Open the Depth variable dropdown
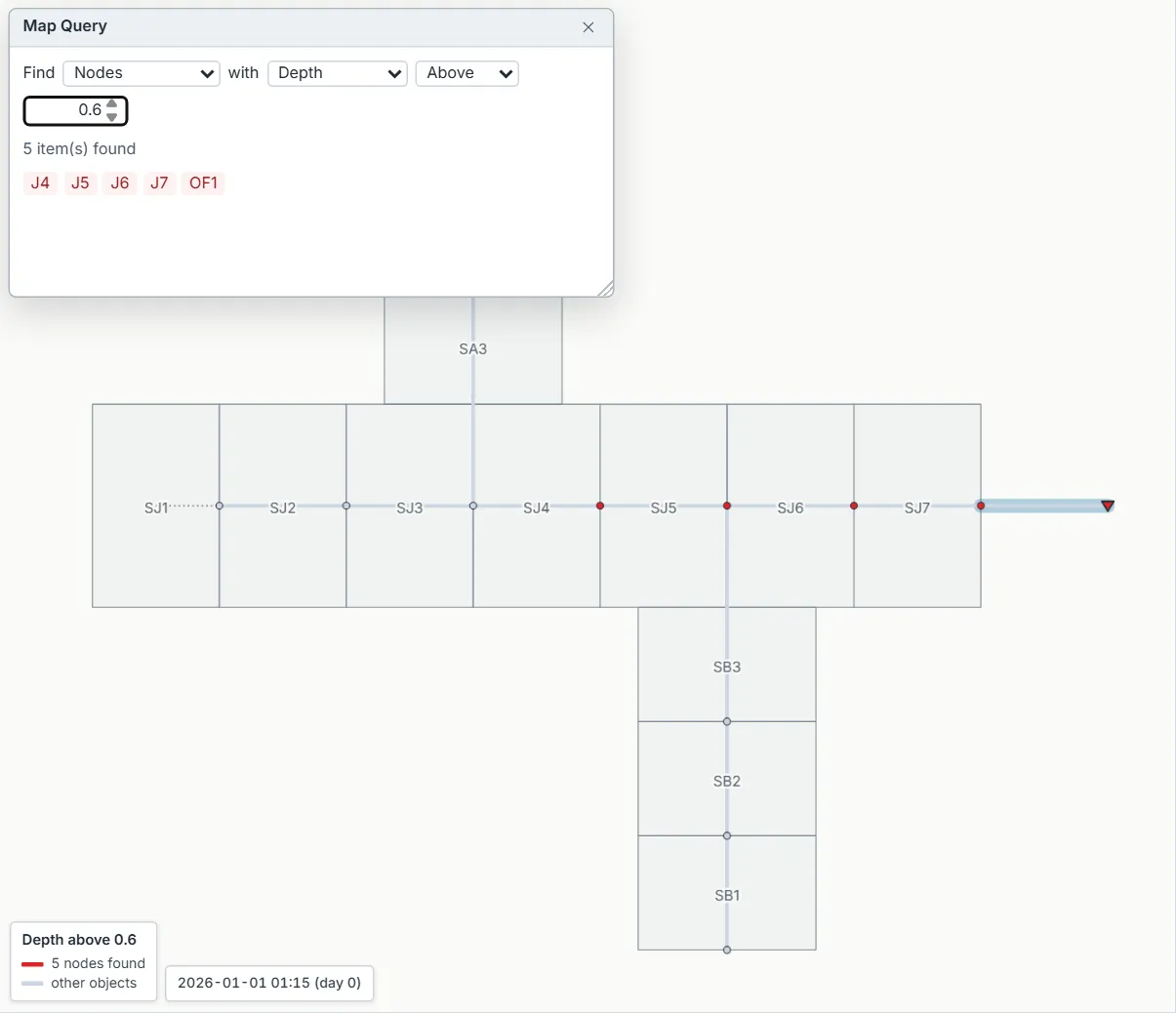 pos(338,73)
